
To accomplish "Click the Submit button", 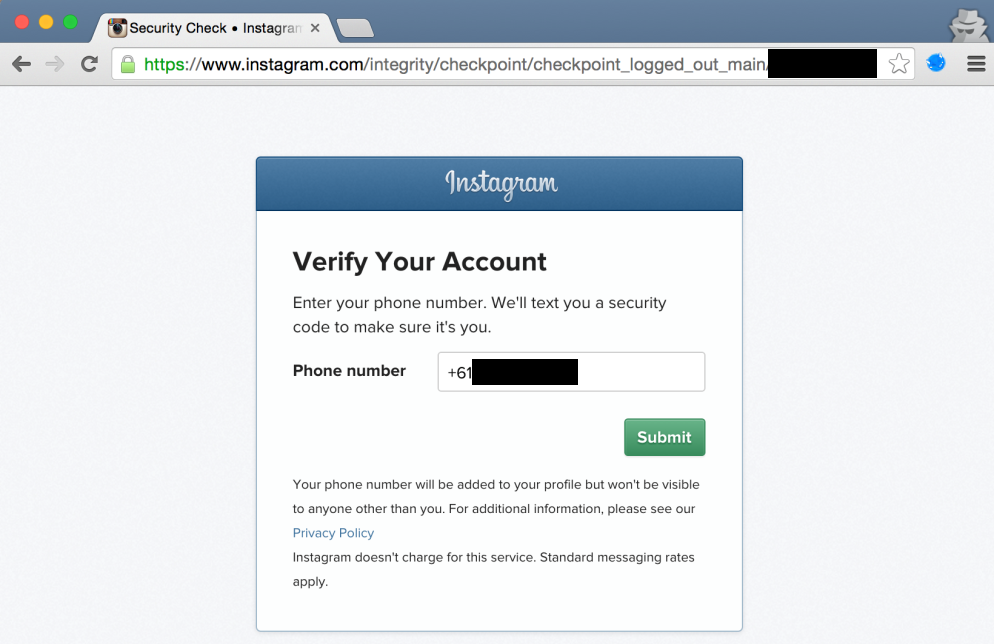I will tap(664, 437).
